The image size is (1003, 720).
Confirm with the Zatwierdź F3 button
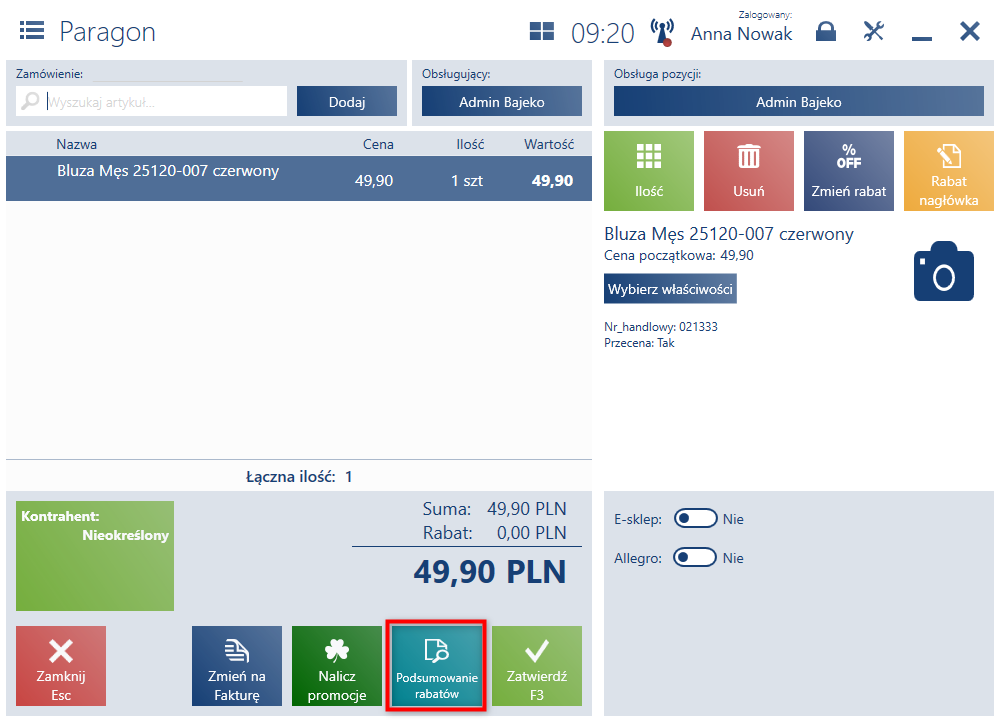tap(537, 666)
